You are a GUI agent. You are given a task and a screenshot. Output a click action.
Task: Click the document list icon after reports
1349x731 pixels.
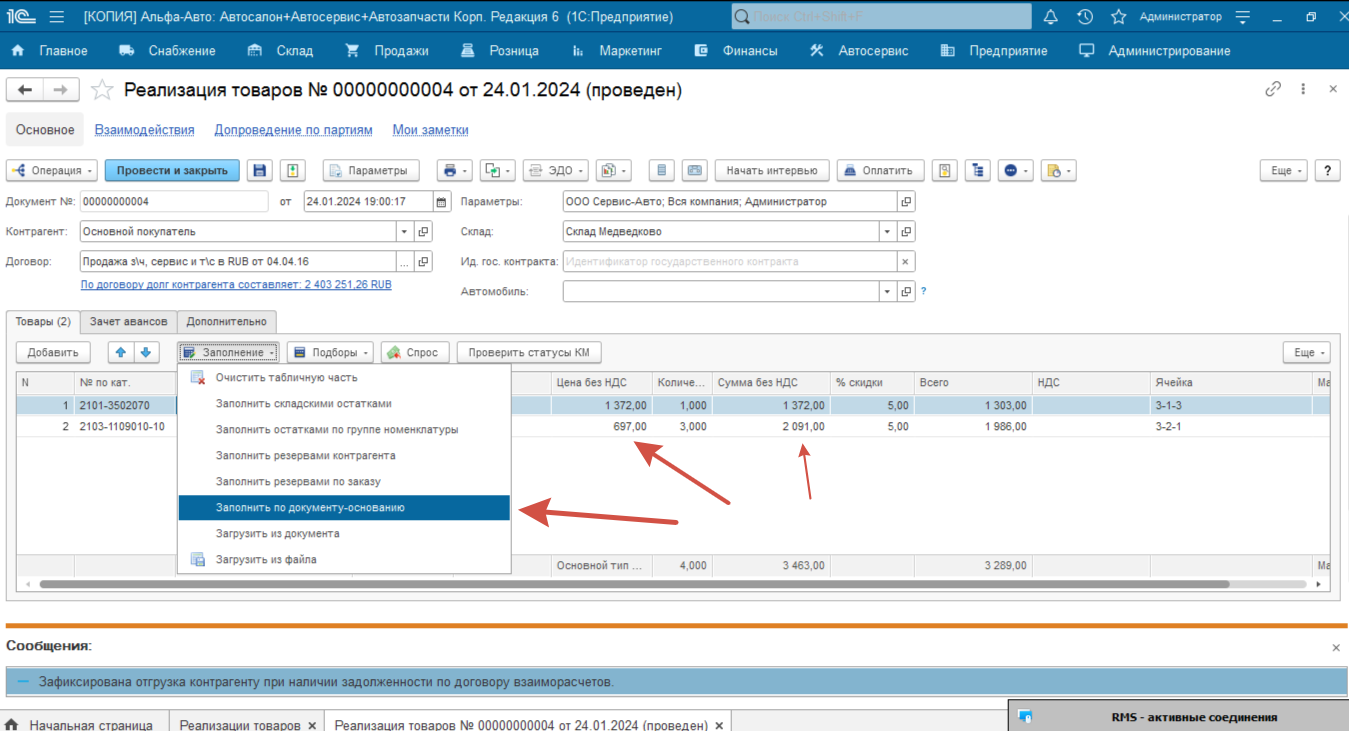click(661, 171)
